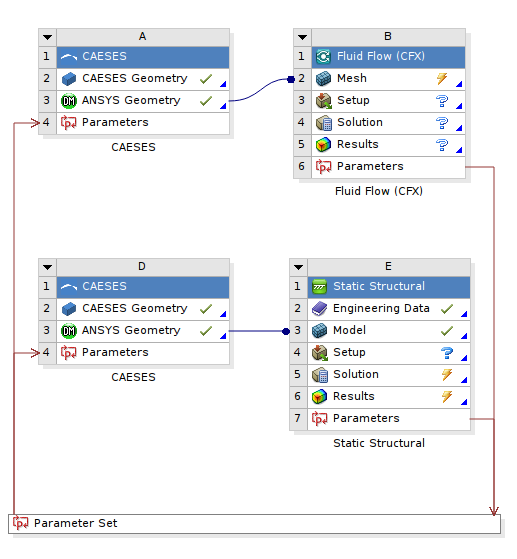Viewport: 517px width, 559px height.
Task: Select Parameters cell in system E
Action: pos(389,419)
